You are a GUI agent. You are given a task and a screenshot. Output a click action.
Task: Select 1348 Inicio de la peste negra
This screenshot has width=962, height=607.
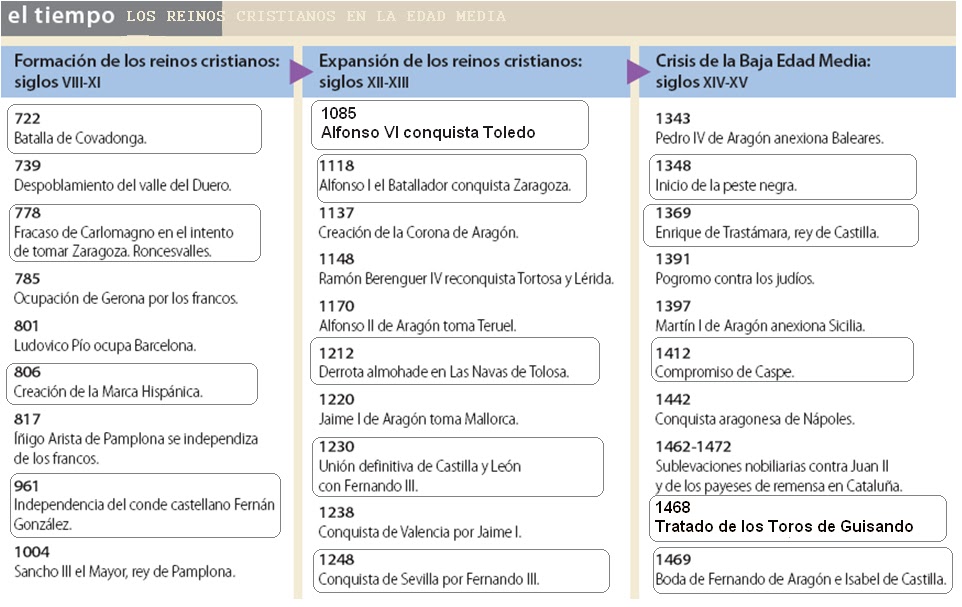pyautogui.click(x=783, y=177)
